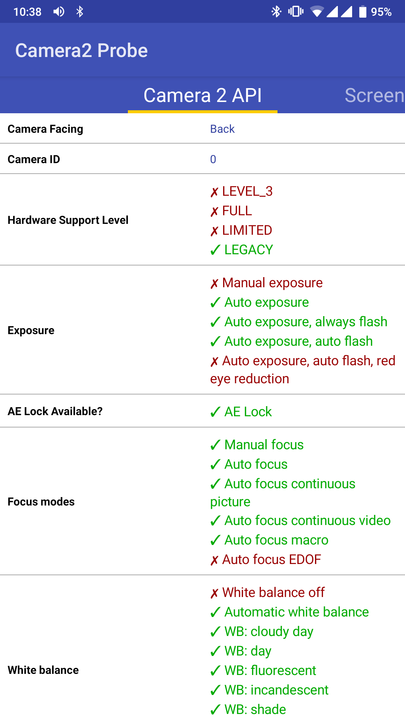
Task: Tap the WB: fluorescent entry
Action: click(263, 670)
